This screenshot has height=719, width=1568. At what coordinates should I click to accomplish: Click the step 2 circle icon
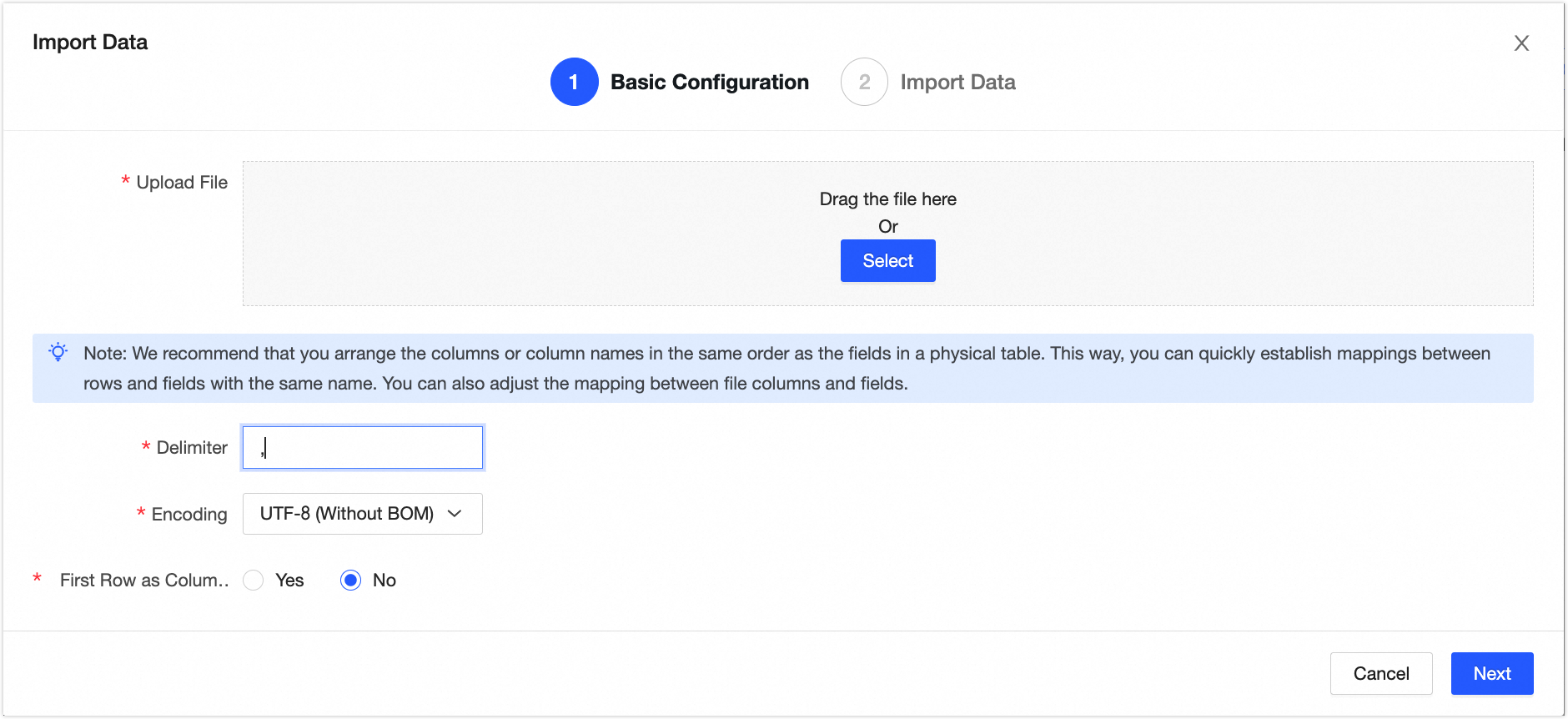(864, 82)
